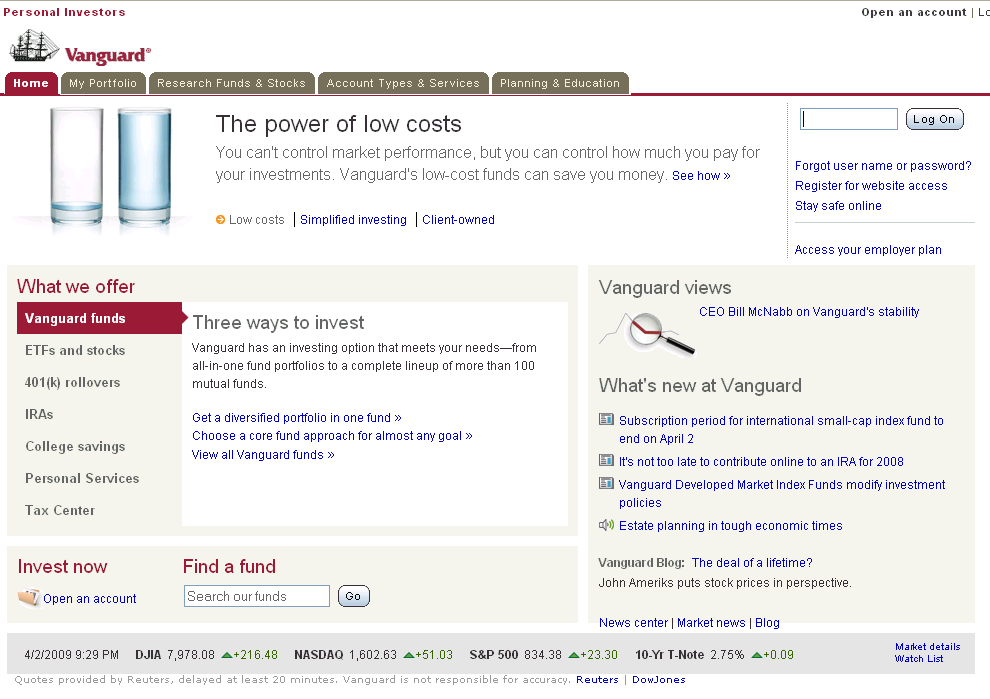
Task: Choose 401(k) rollovers in the offer list
Action: (73, 383)
